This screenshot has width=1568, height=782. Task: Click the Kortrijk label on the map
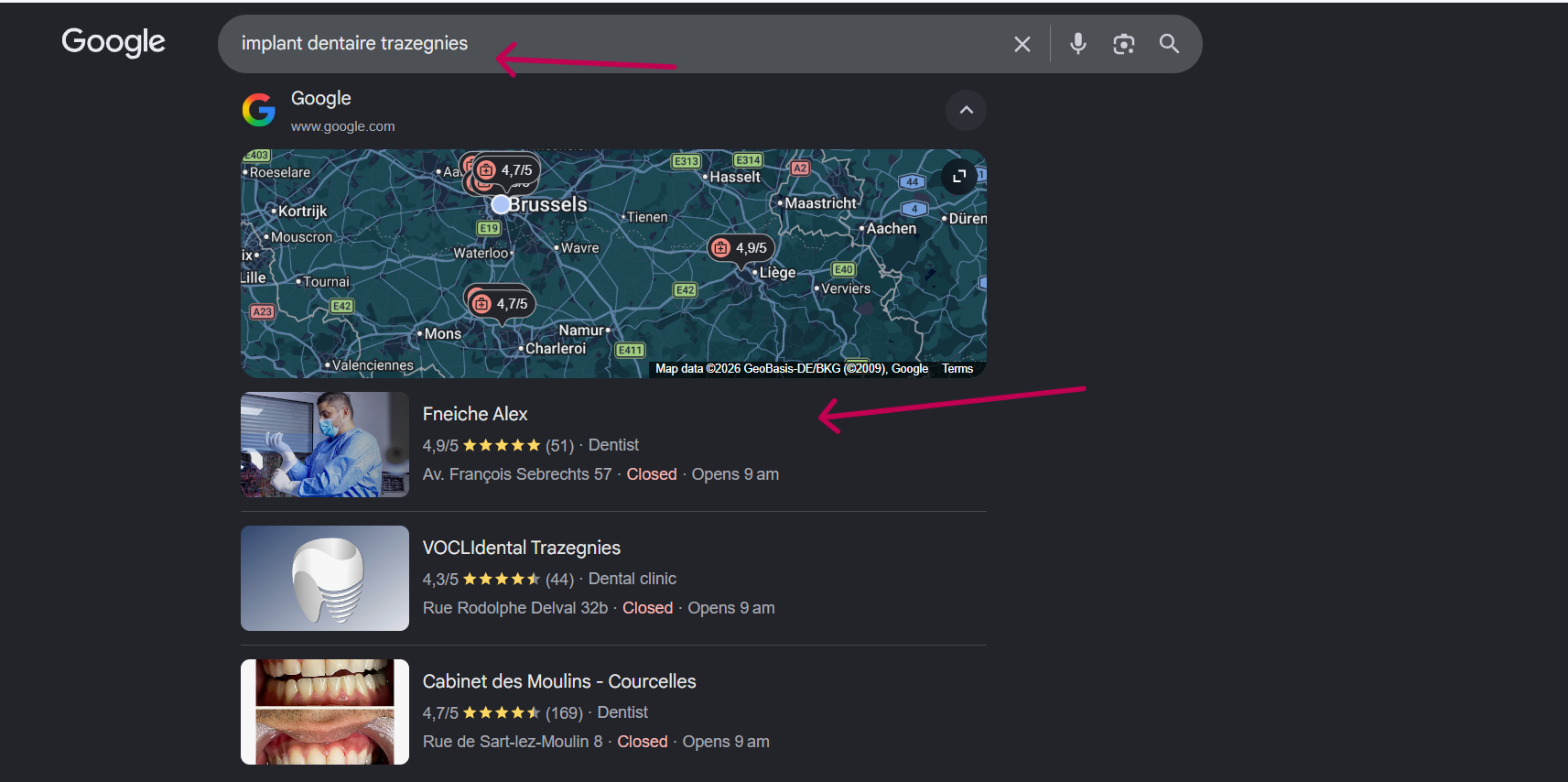303,212
